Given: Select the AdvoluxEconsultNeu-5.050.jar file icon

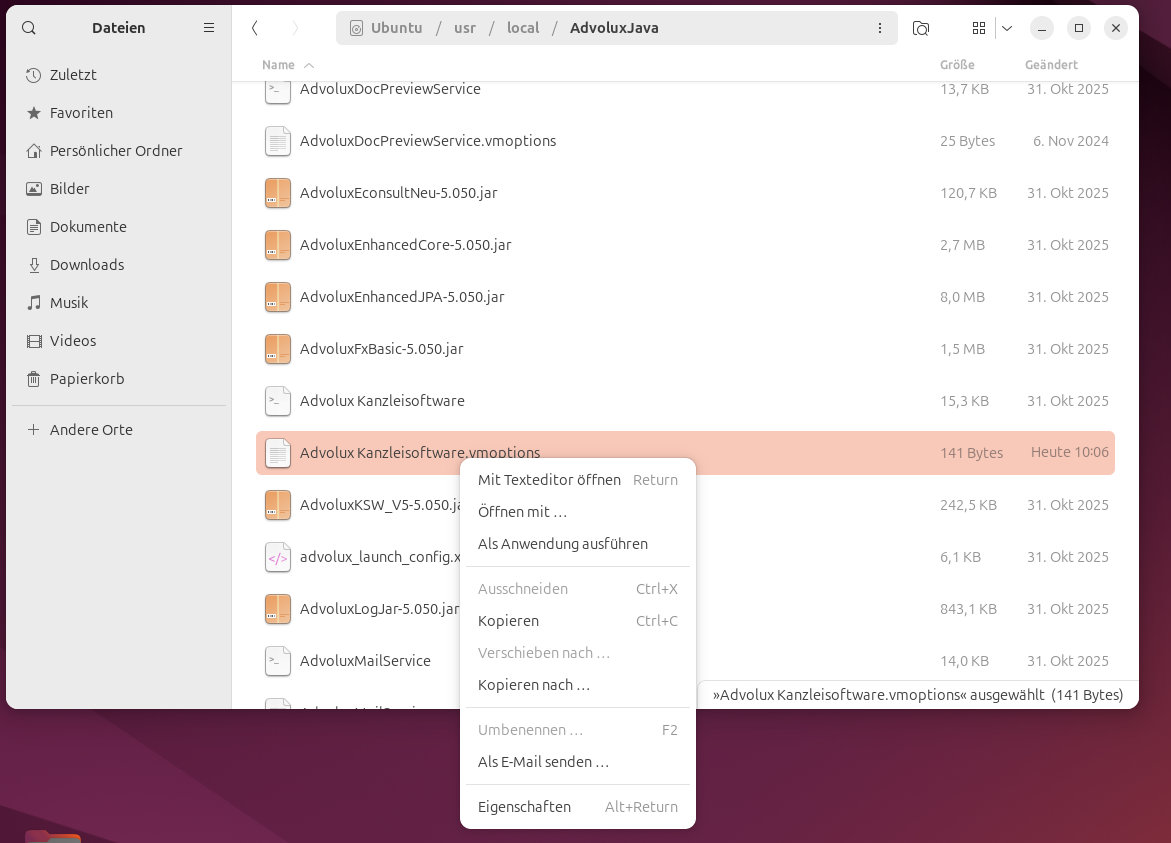Looking at the screenshot, I should click(x=278, y=193).
